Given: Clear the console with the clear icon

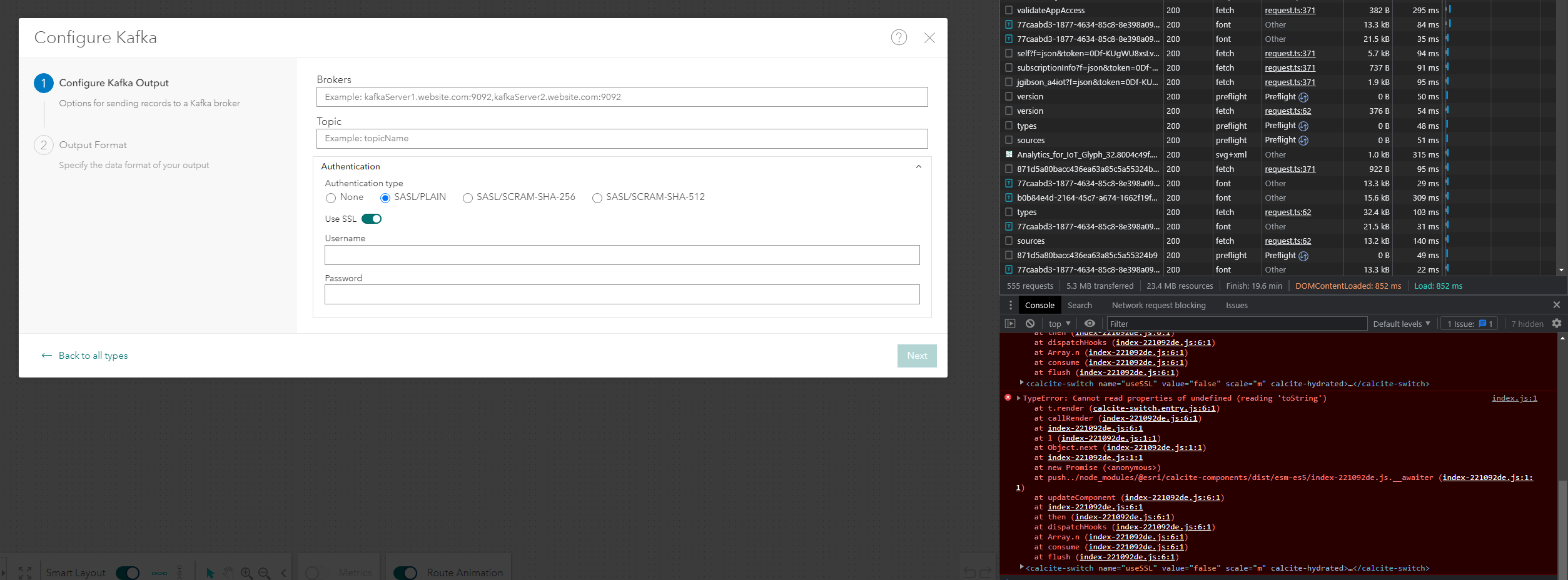Looking at the screenshot, I should pos(1029,323).
